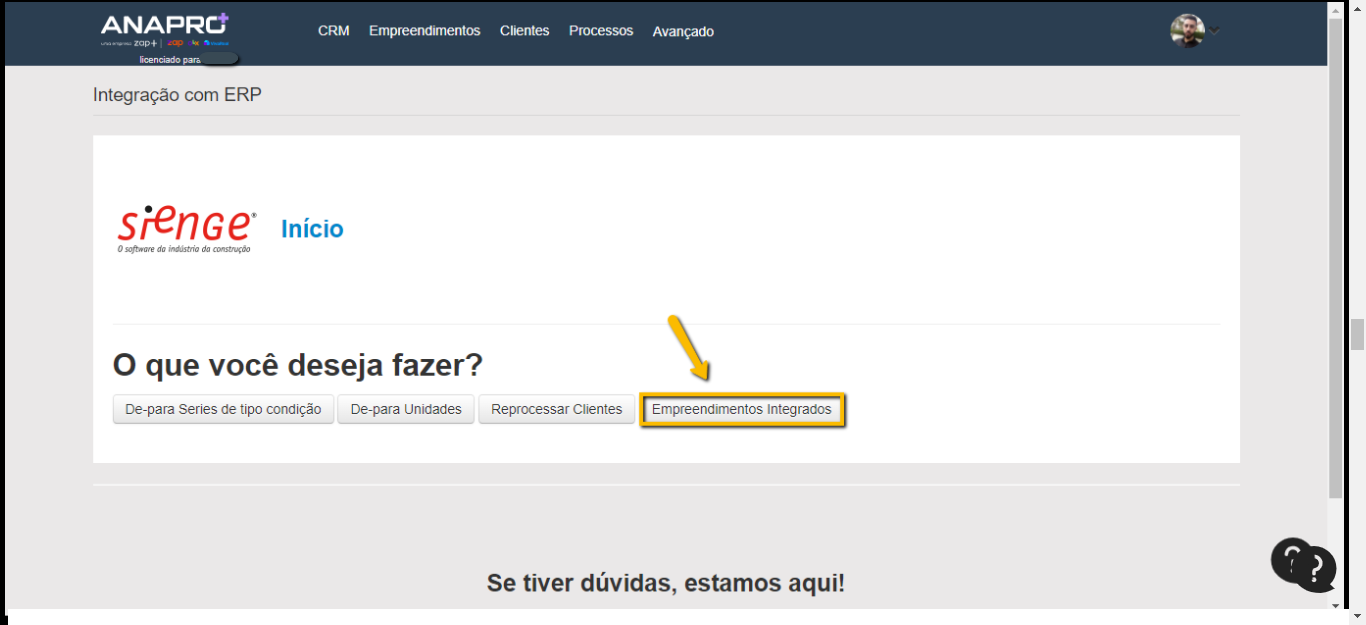Click the Sienge logo
Screen dimensions: 1366x625
click(187, 229)
